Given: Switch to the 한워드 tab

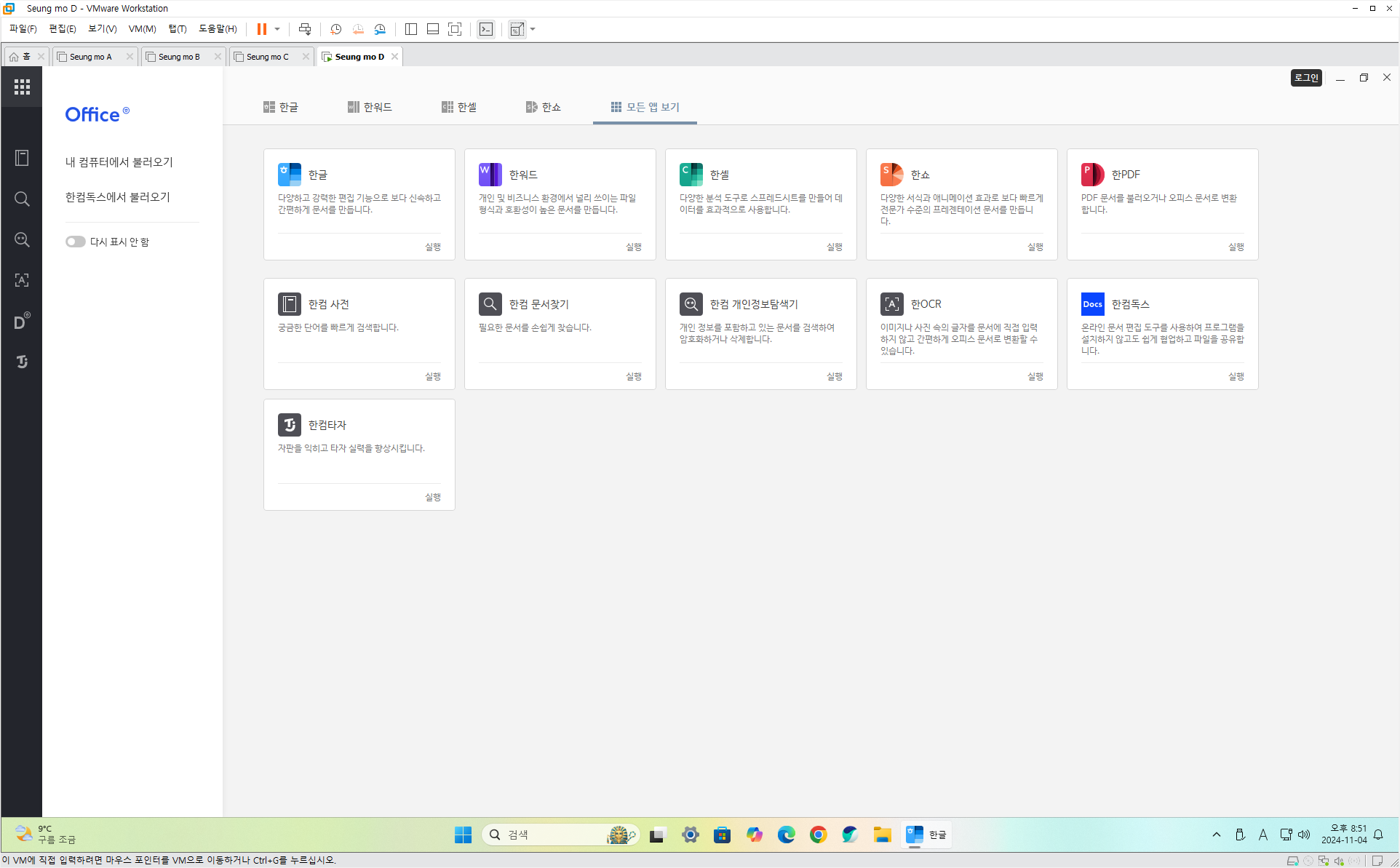Looking at the screenshot, I should coord(370,107).
